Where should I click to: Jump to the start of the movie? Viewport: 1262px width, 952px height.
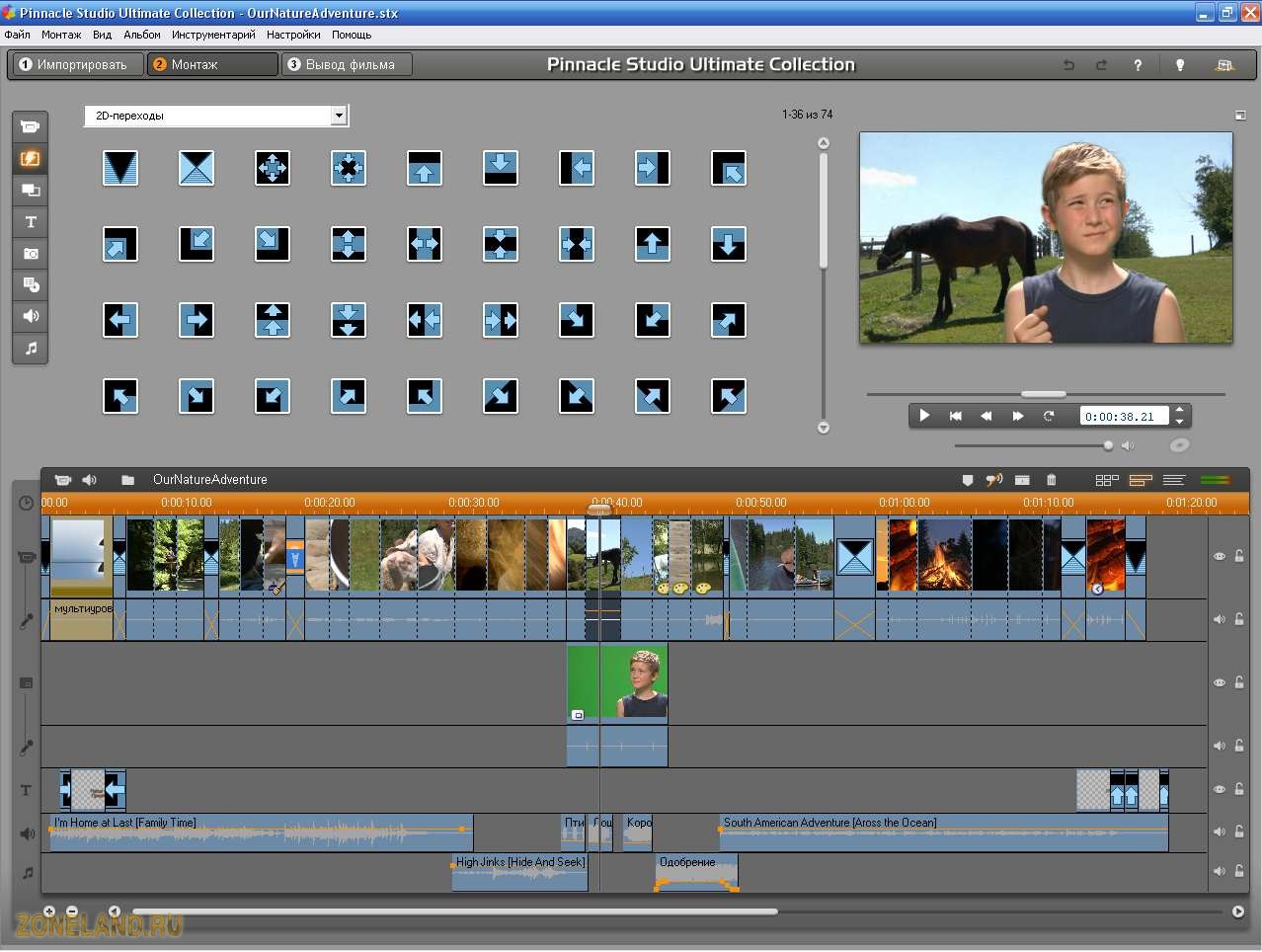point(955,416)
